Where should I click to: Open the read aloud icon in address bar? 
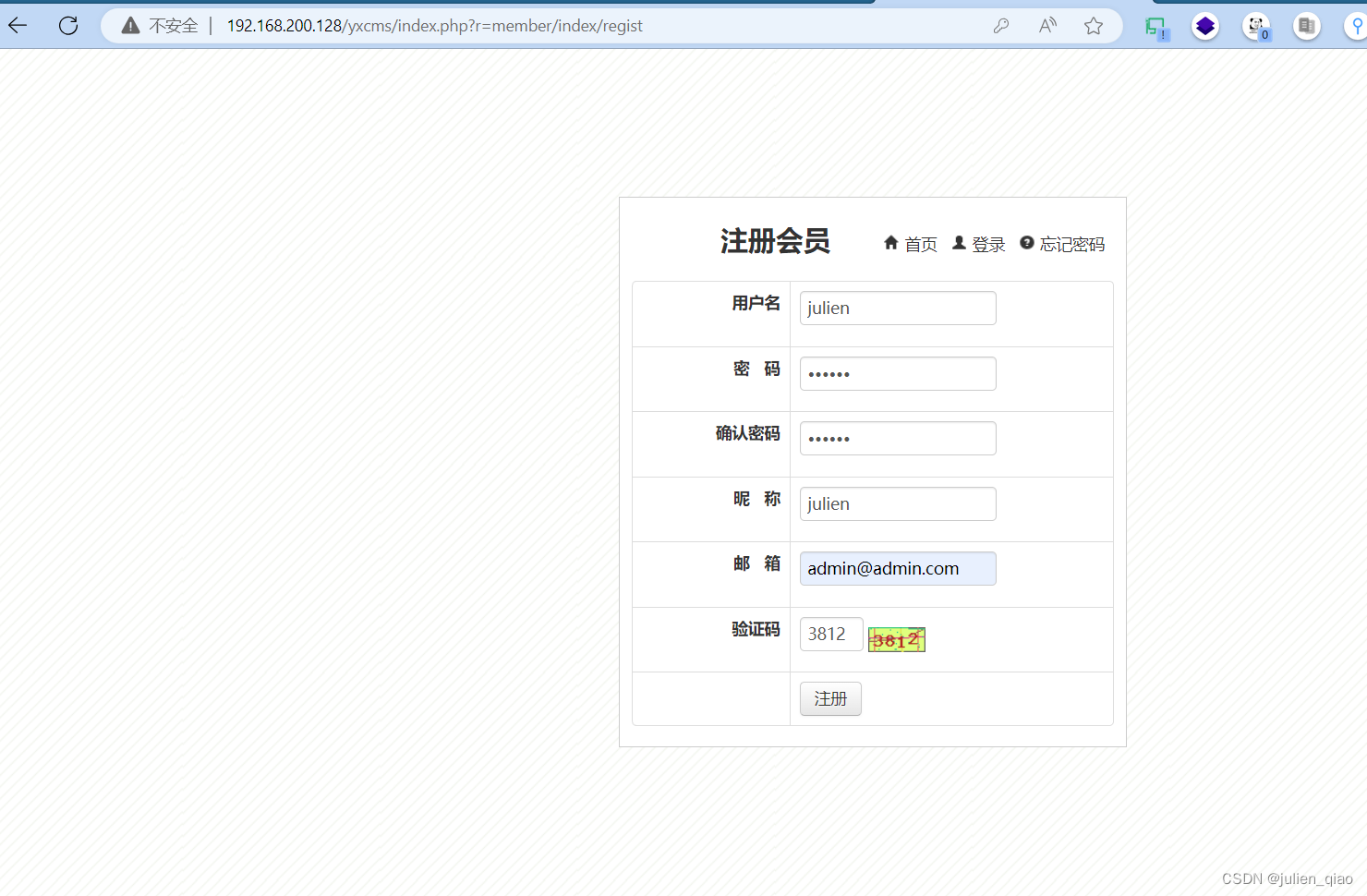[x=1047, y=26]
